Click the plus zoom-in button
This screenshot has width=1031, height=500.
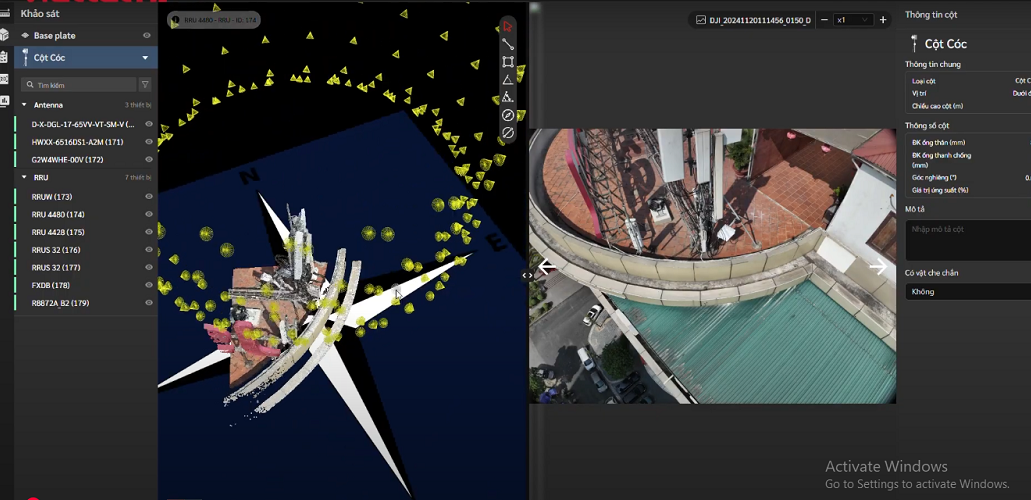883,20
